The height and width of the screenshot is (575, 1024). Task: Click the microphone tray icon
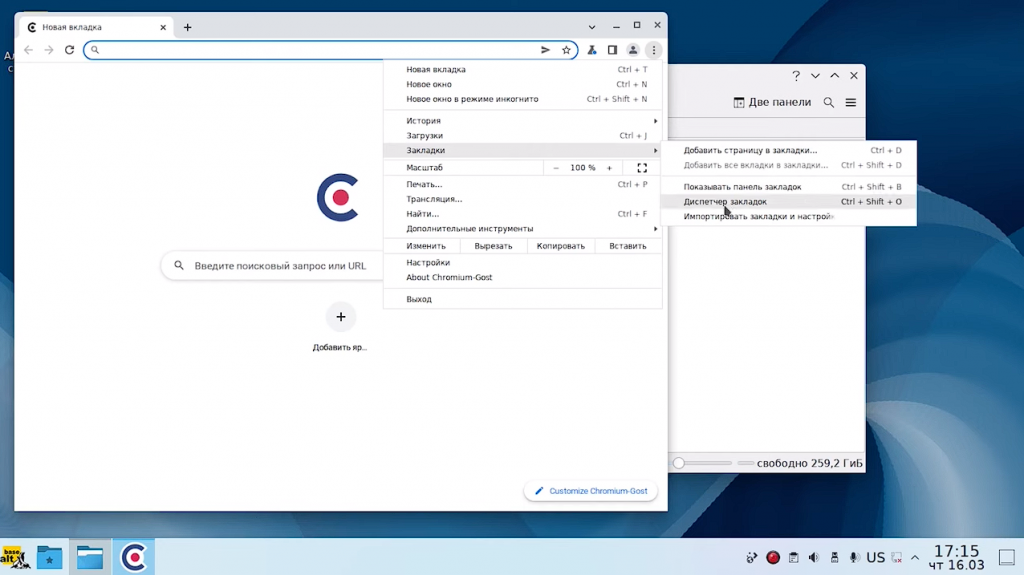(854, 557)
